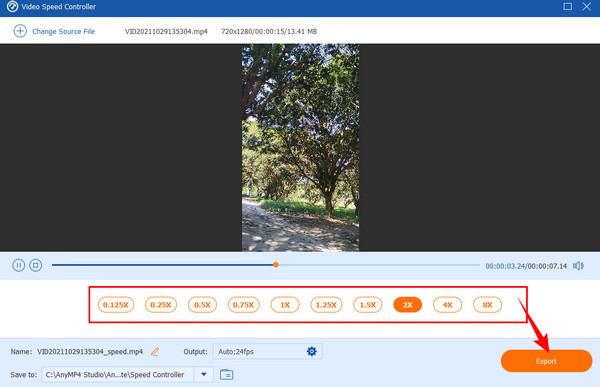
Task: Stop the video playback
Action: point(36,265)
